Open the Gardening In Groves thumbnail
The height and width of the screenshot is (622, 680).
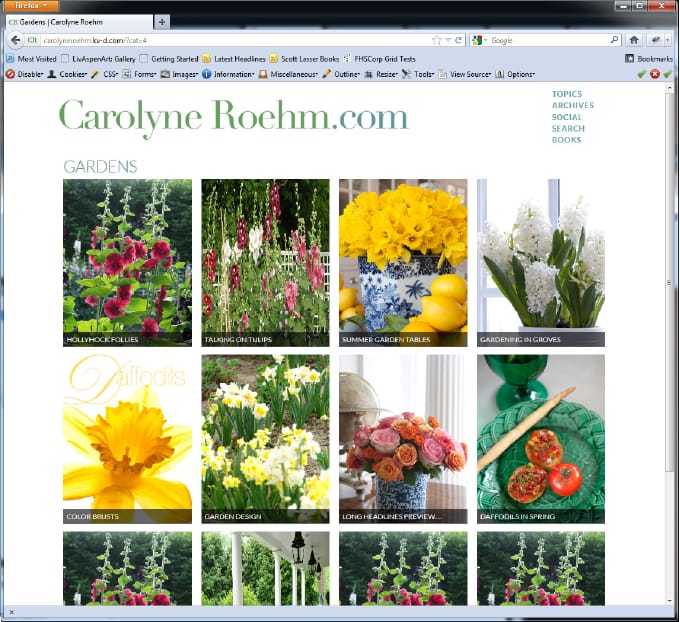[x=541, y=263]
